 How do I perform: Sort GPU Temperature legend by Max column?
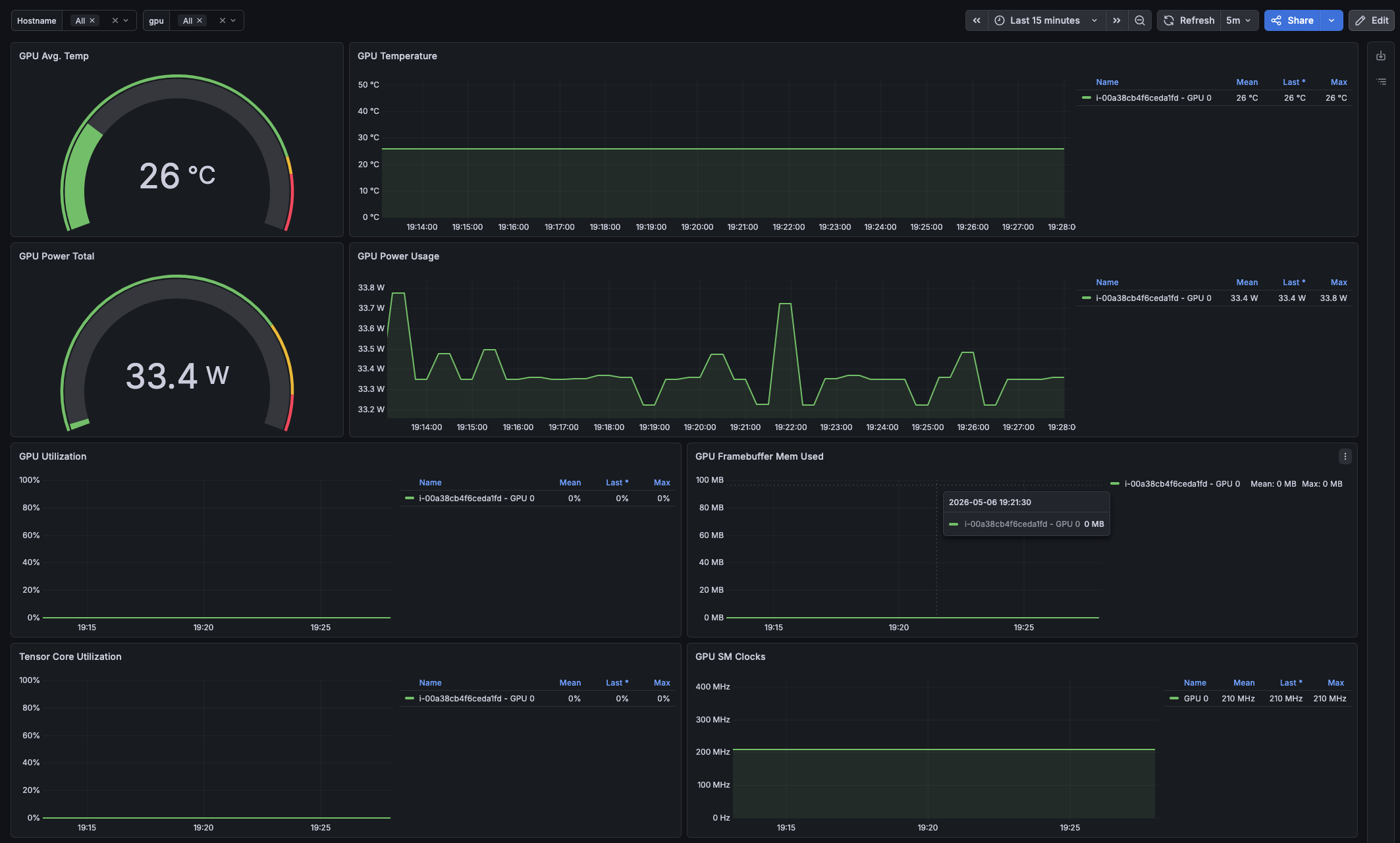(1339, 82)
